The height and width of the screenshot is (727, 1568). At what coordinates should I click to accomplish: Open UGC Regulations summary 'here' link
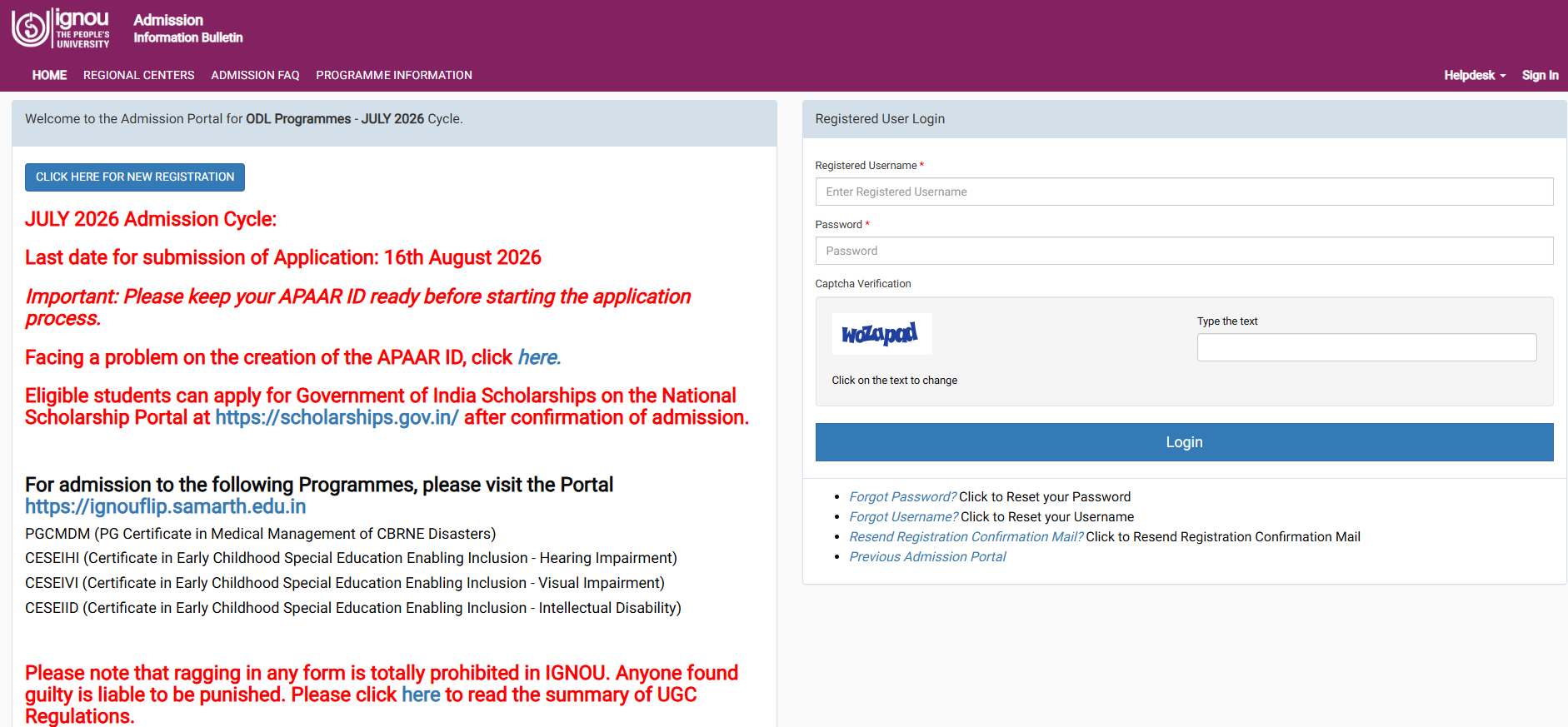(x=421, y=695)
